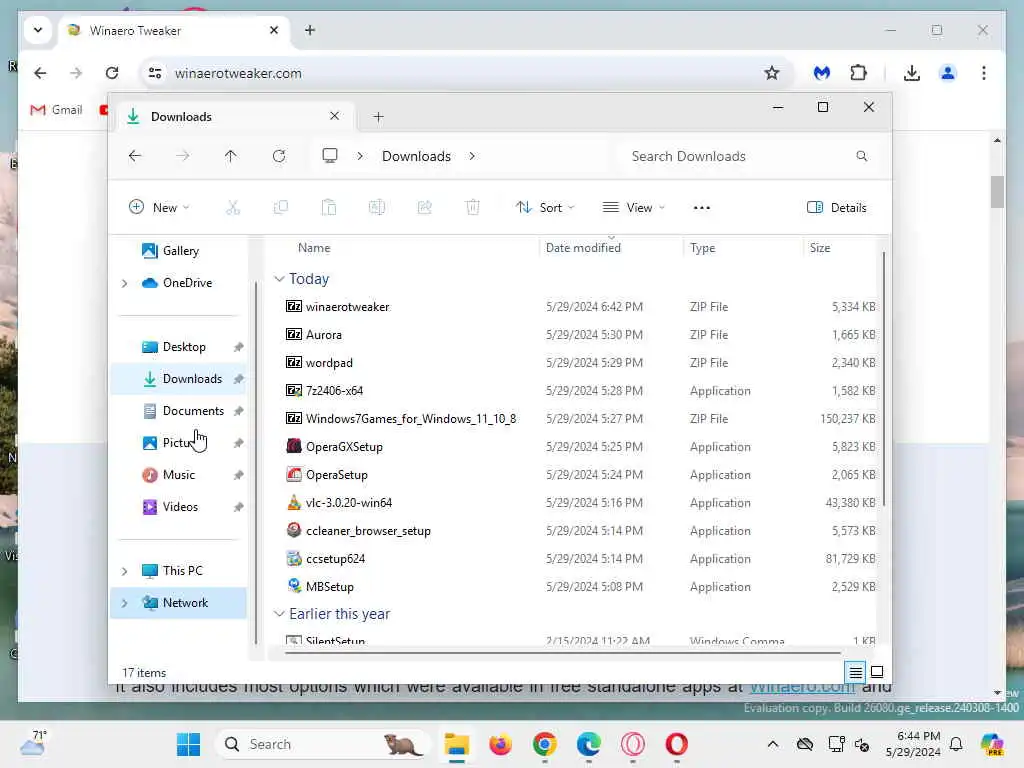Screen dimensions: 1024x768
Task: Collapse the Earlier this year group
Action: tap(279, 614)
